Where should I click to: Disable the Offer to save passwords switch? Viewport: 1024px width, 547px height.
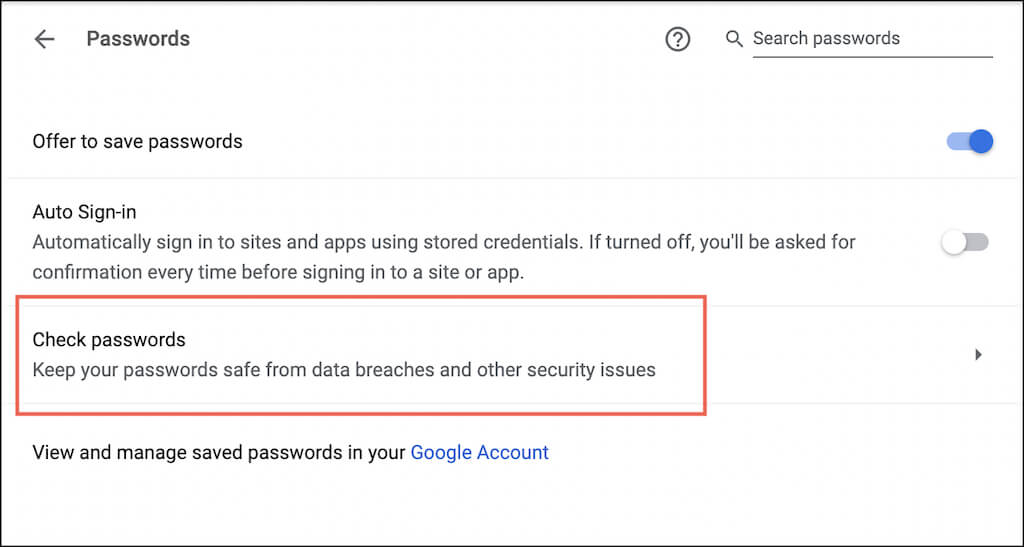click(x=969, y=141)
